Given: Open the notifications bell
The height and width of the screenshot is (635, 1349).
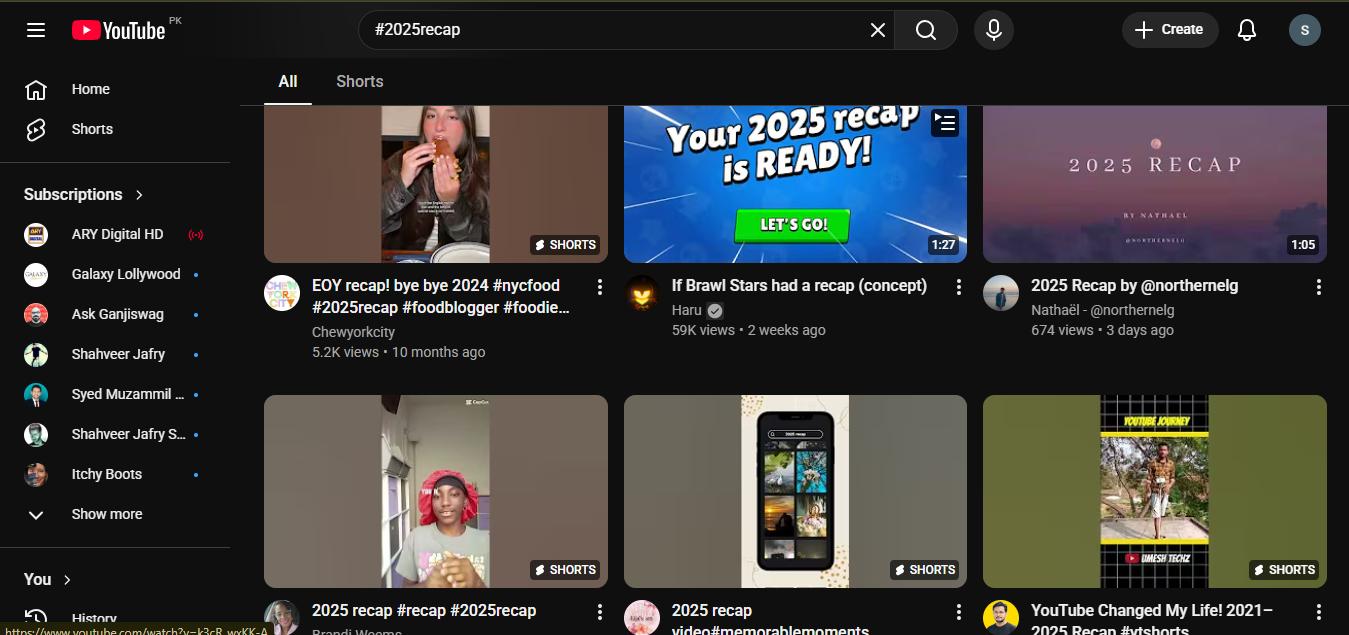Looking at the screenshot, I should [x=1246, y=30].
